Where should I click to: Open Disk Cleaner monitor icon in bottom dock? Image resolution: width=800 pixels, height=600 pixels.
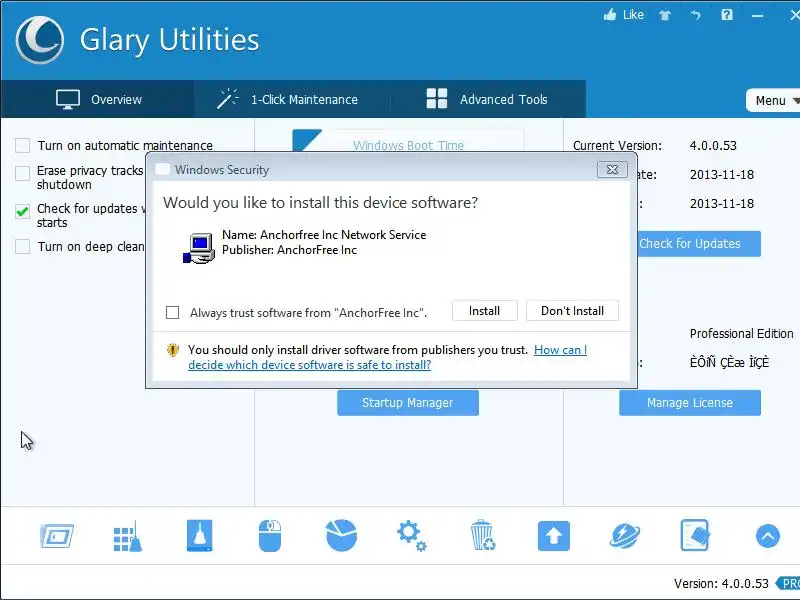click(x=57, y=536)
